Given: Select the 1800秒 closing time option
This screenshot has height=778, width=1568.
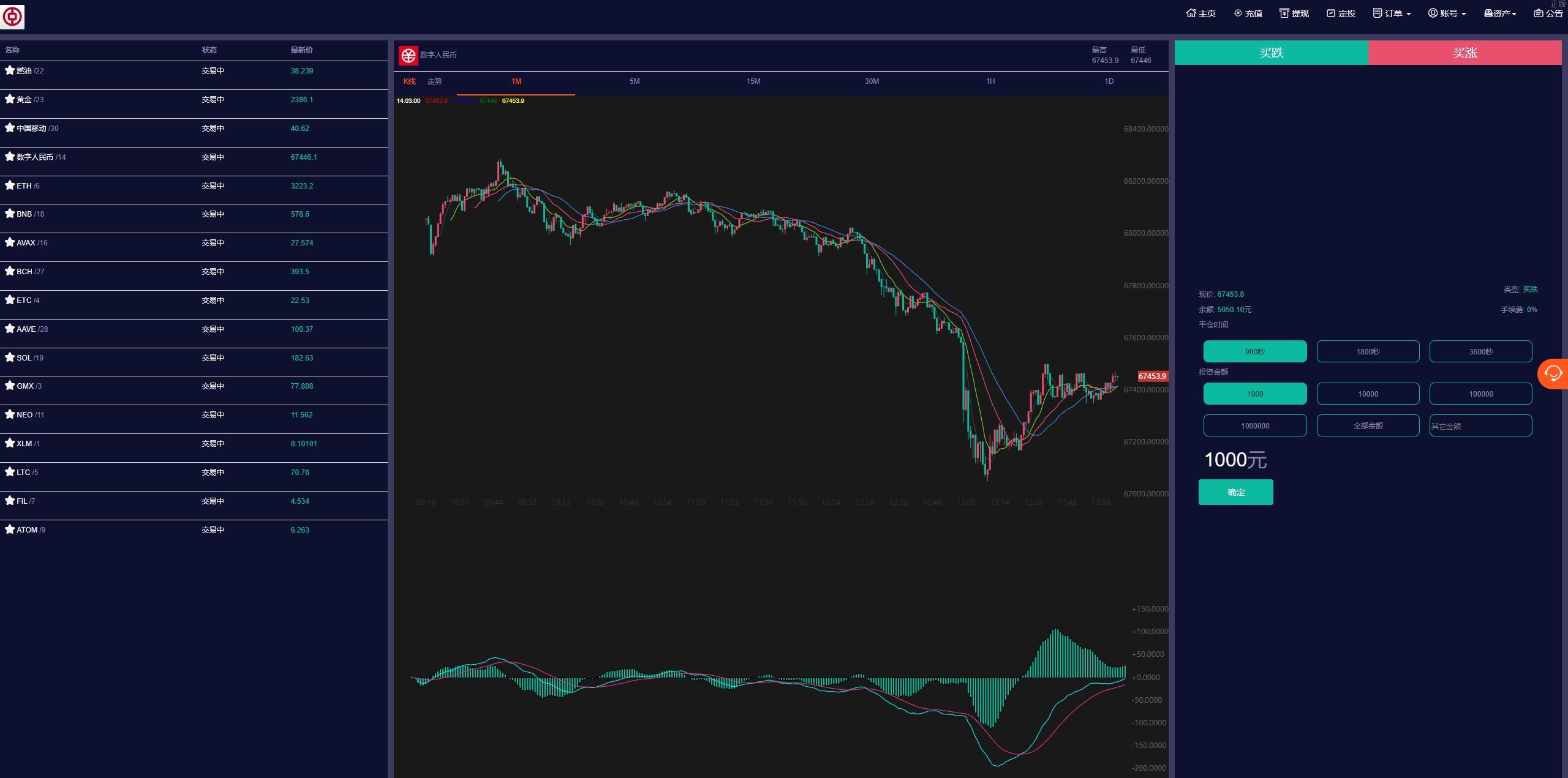Looking at the screenshot, I should point(1368,351).
